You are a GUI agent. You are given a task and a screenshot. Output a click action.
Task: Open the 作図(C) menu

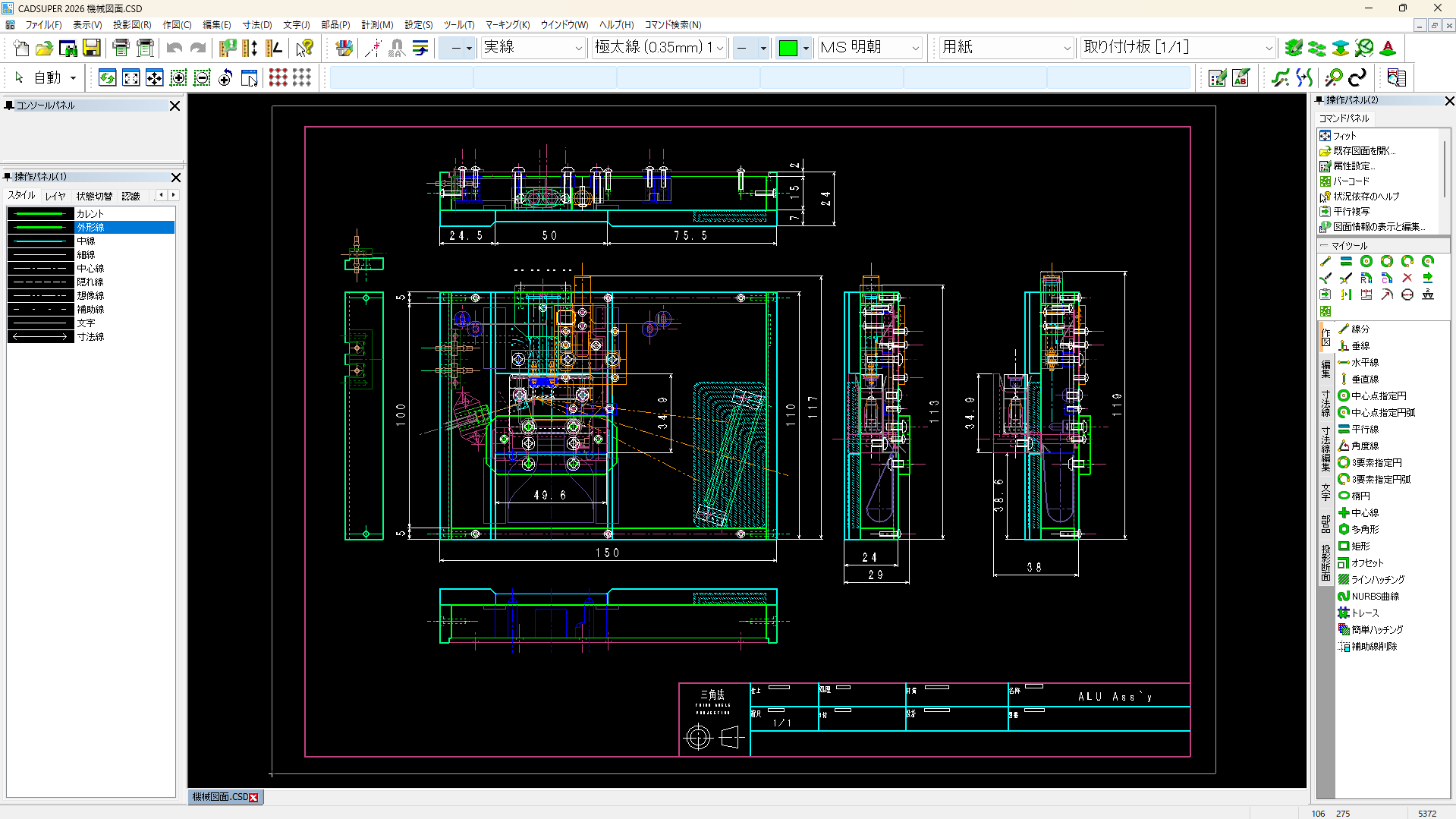point(177,25)
